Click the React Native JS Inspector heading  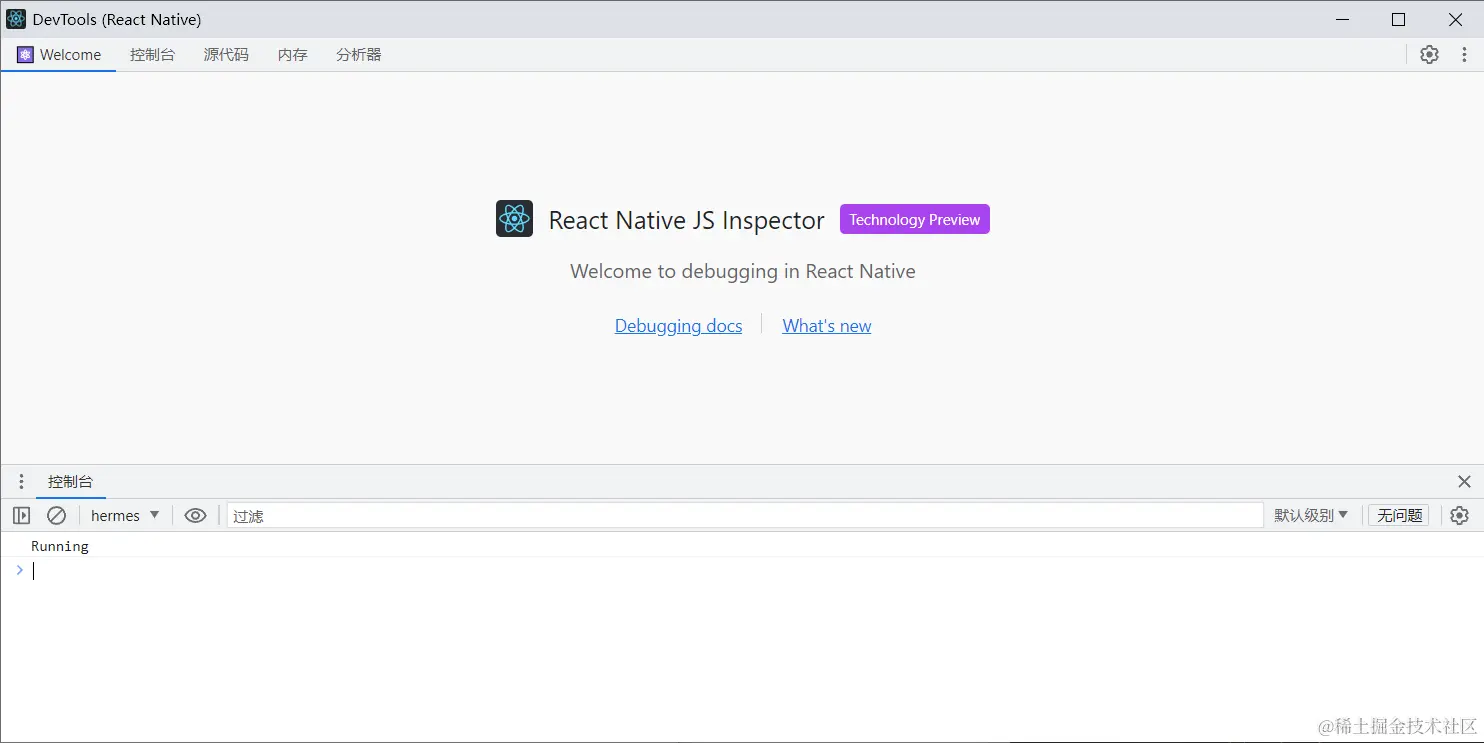click(x=687, y=220)
